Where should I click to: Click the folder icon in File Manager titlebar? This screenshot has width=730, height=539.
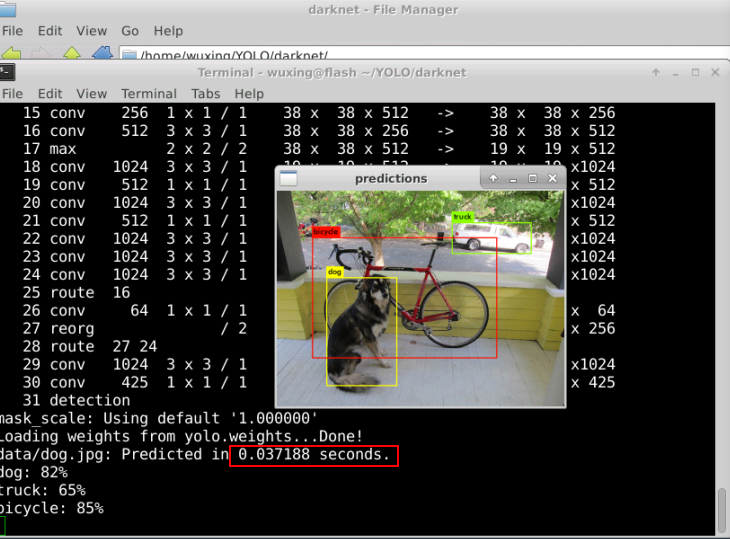pos(8,8)
